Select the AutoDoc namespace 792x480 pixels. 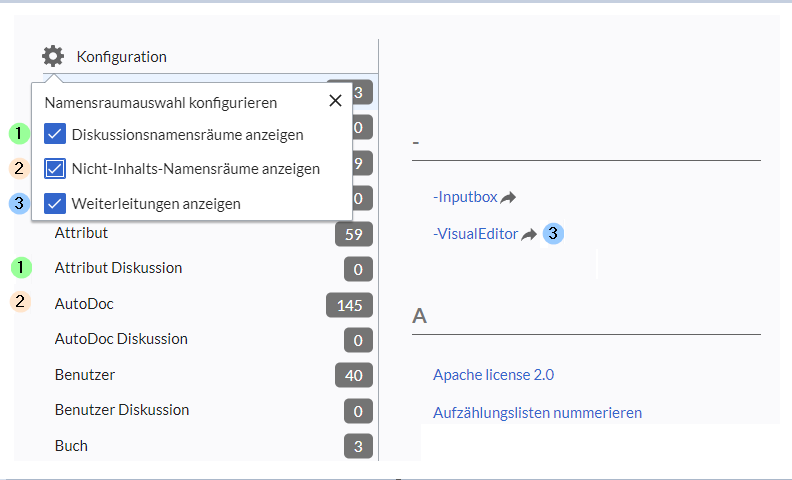click(x=78, y=303)
